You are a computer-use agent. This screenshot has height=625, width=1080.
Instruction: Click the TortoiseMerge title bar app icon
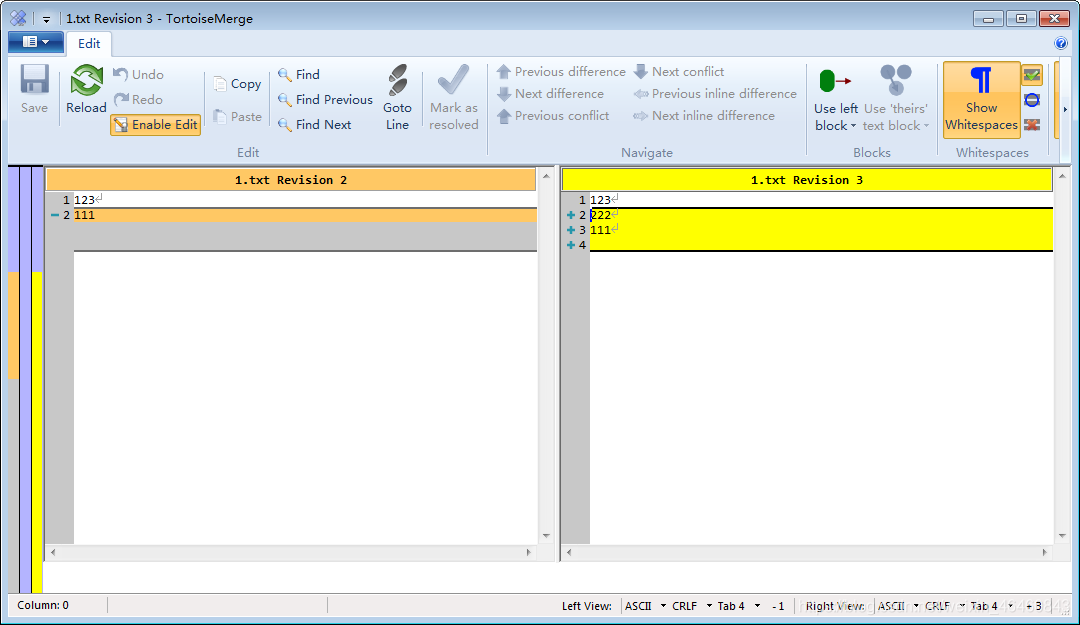pos(19,19)
